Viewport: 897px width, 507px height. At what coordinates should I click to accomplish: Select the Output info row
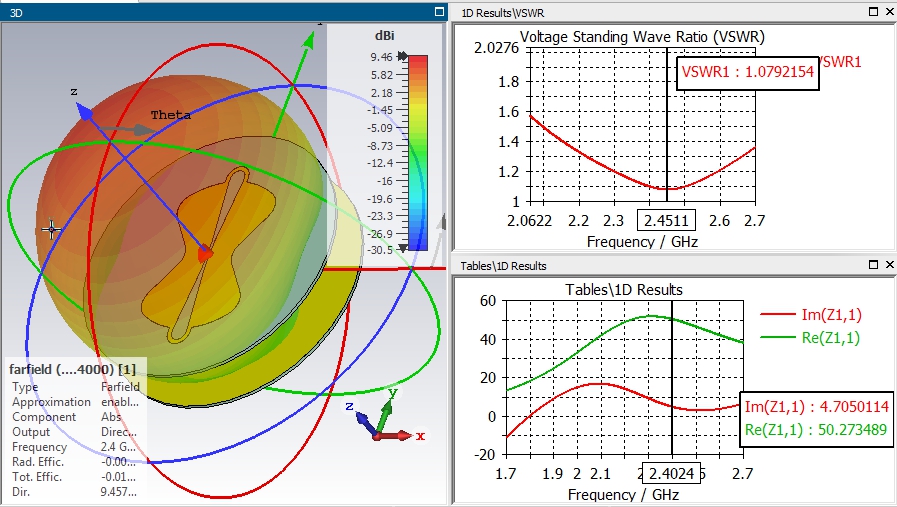(76, 431)
